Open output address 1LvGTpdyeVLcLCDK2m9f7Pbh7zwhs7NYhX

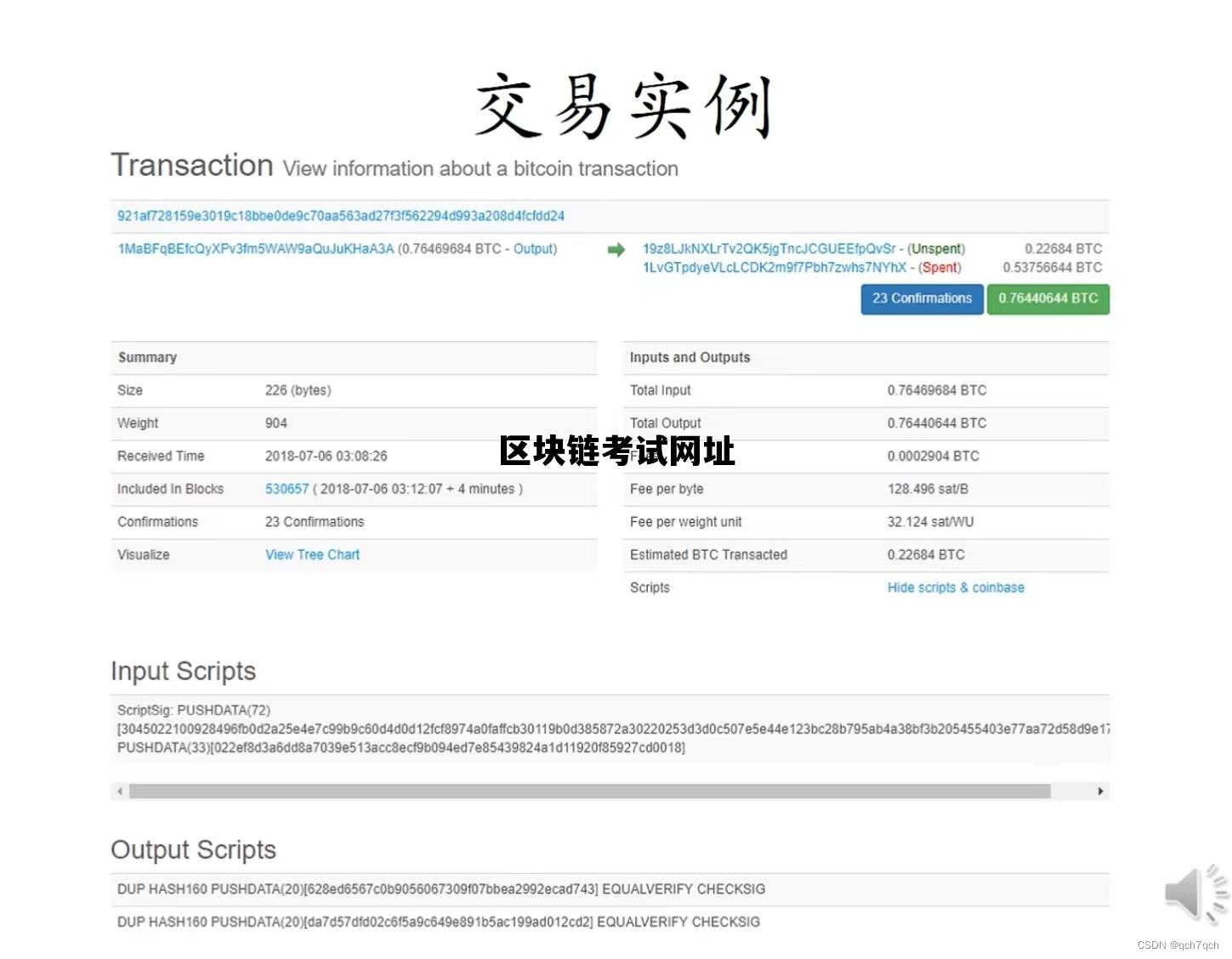point(774,268)
